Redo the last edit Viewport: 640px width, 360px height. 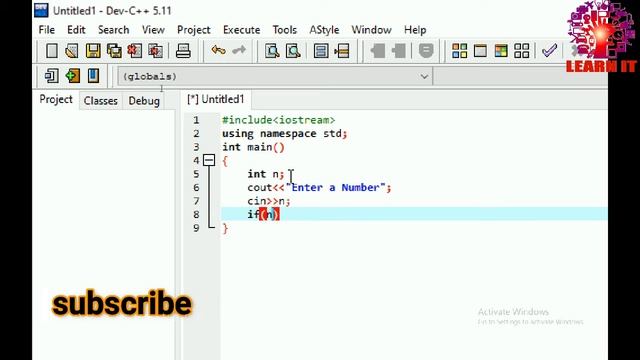tap(239, 51)
